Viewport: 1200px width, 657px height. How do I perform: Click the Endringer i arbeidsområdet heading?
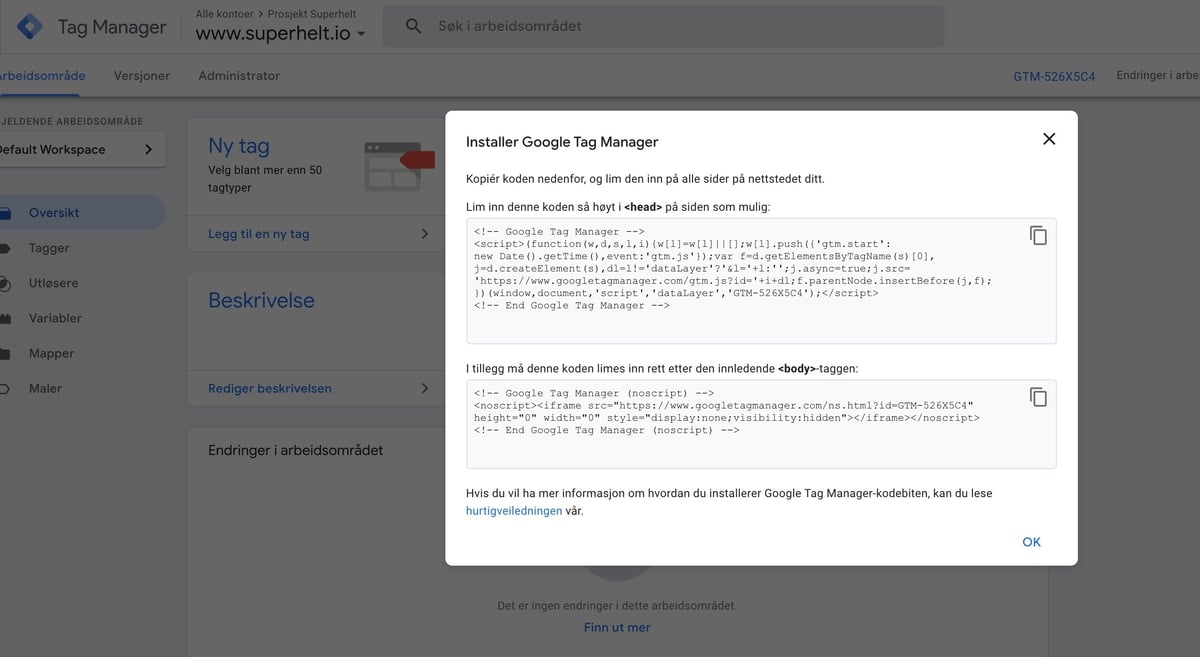[x=295, y=450]
